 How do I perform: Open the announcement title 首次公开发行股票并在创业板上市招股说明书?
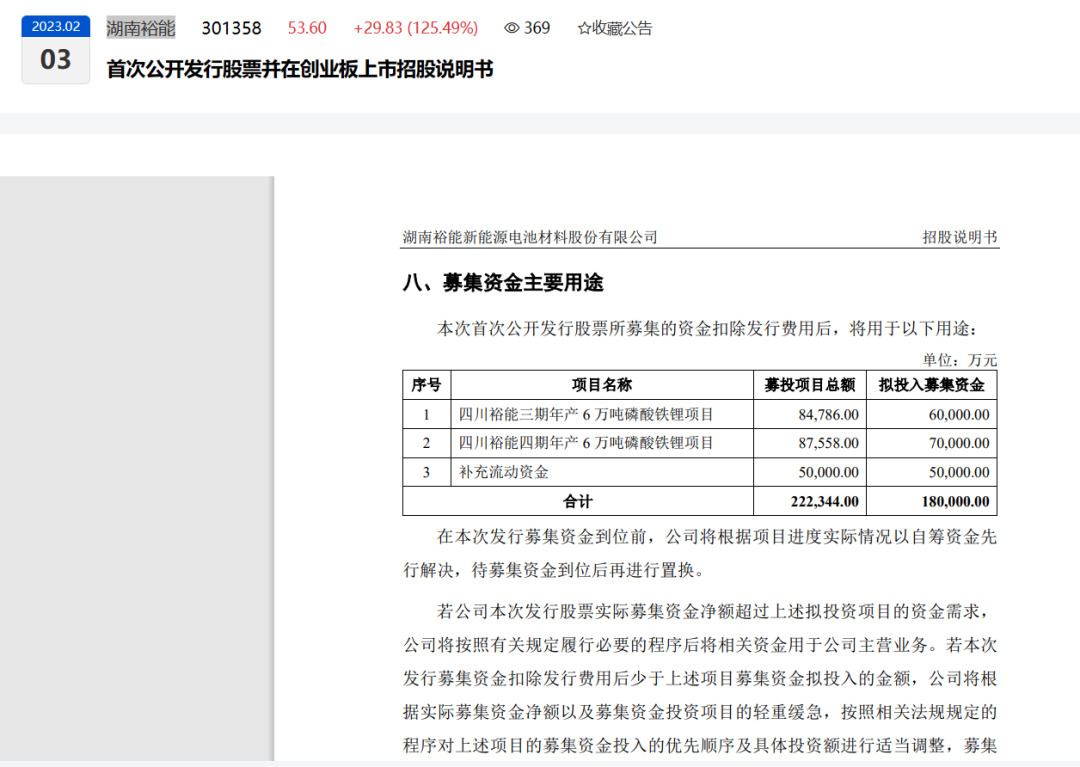pos(300,69)
